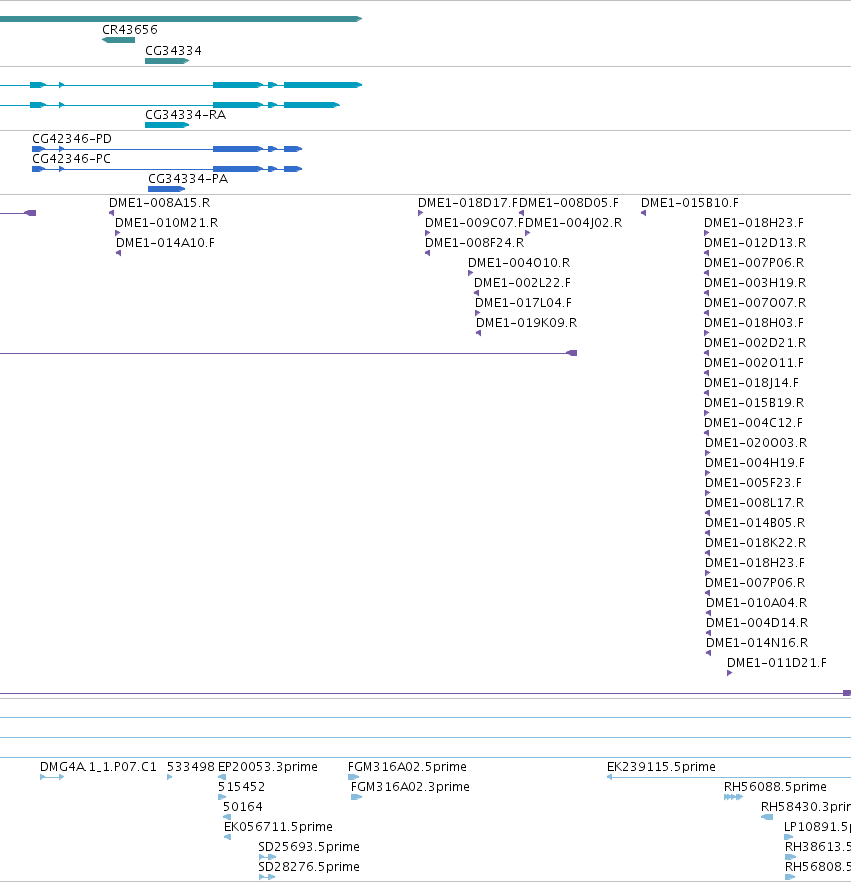Screen dimensions: 851x882
Task: Select feature DME1-004C12.F
Action: pyautogui.click(x=753, y=422)
